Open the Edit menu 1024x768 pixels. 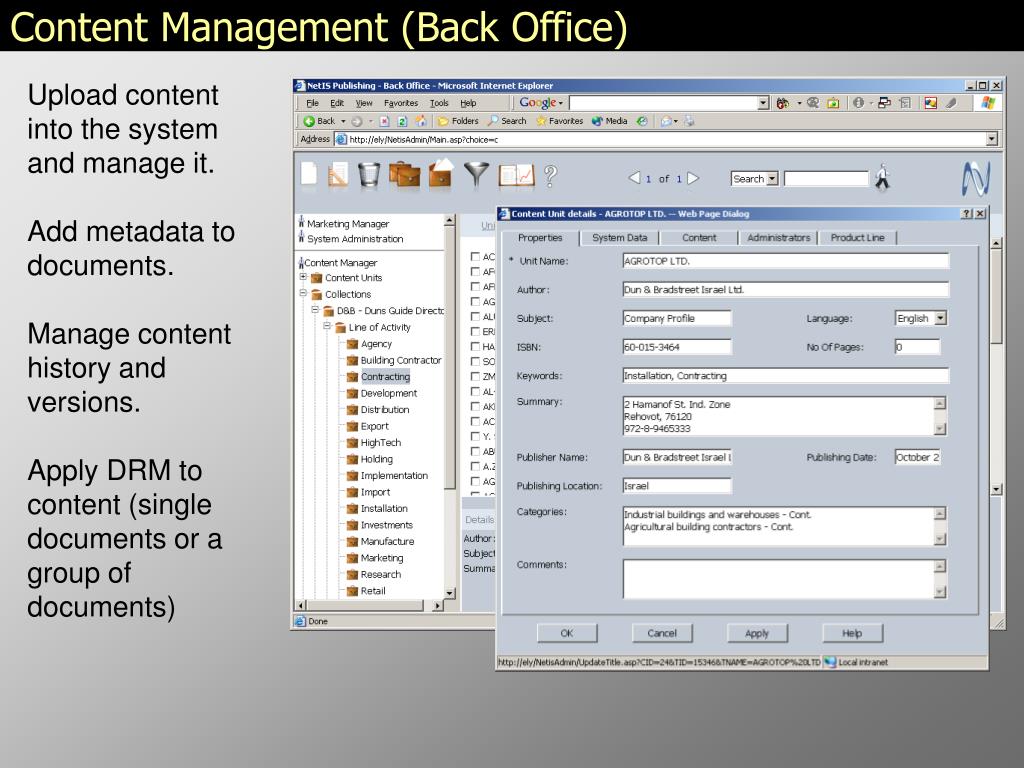coord(337,103)
